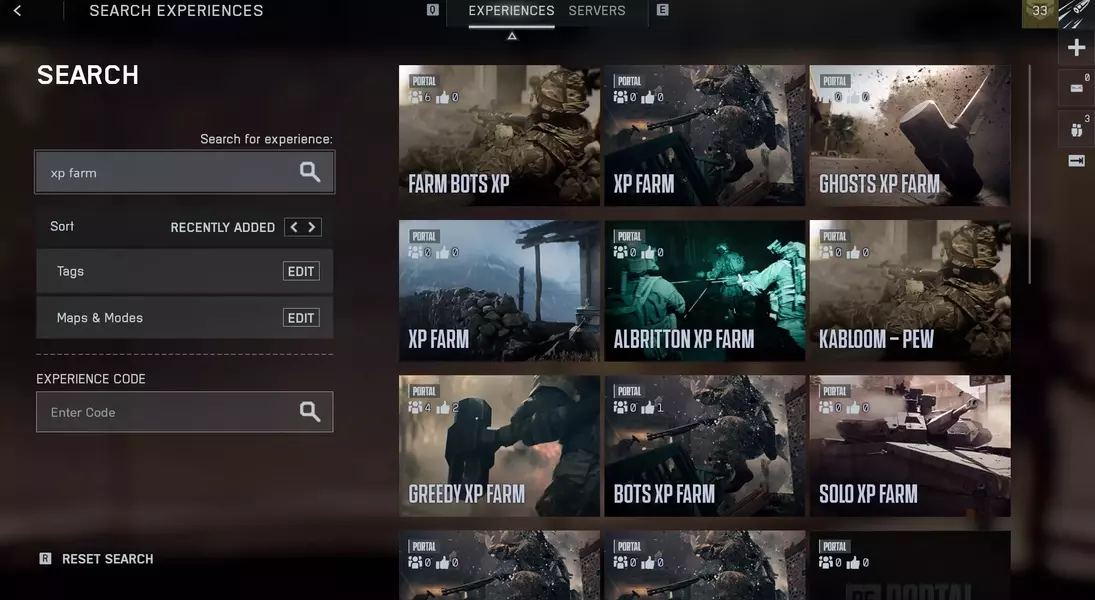Open the plus icon in right sidebar
The image size is (1095, 600).
point(1076,48)
